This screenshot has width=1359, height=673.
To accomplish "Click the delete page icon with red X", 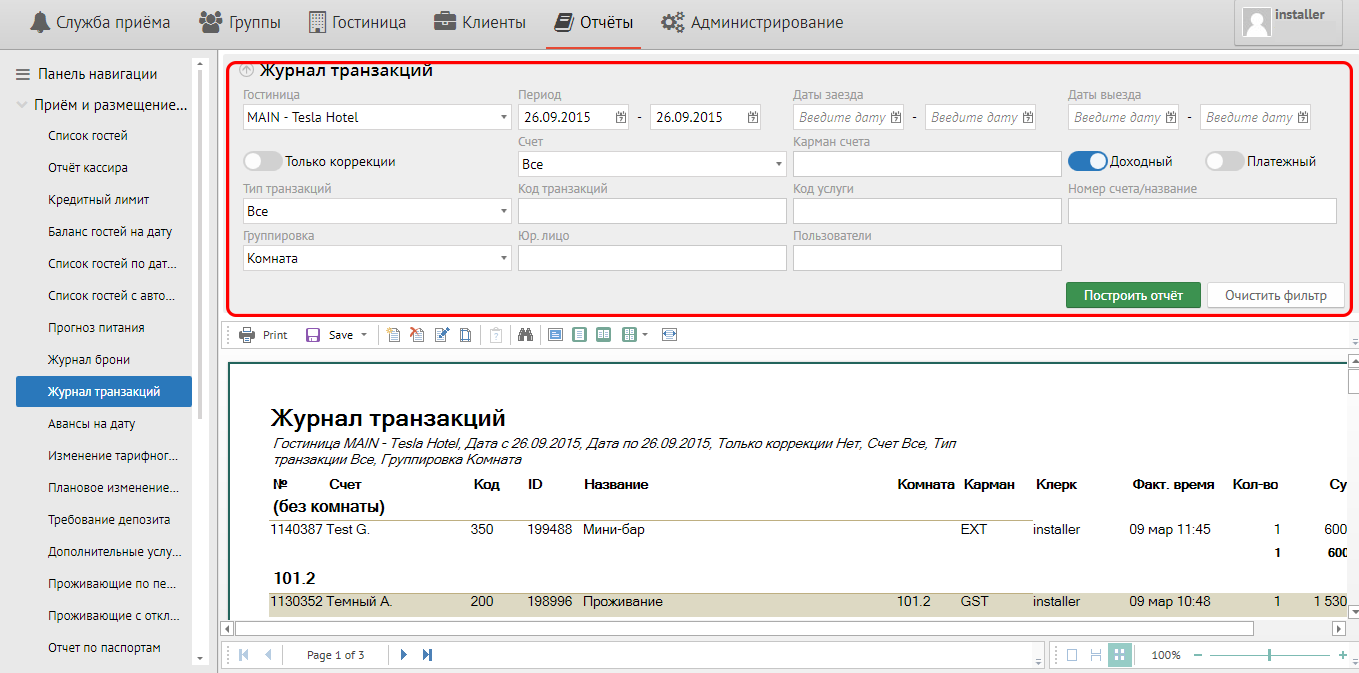I will 418,335.
